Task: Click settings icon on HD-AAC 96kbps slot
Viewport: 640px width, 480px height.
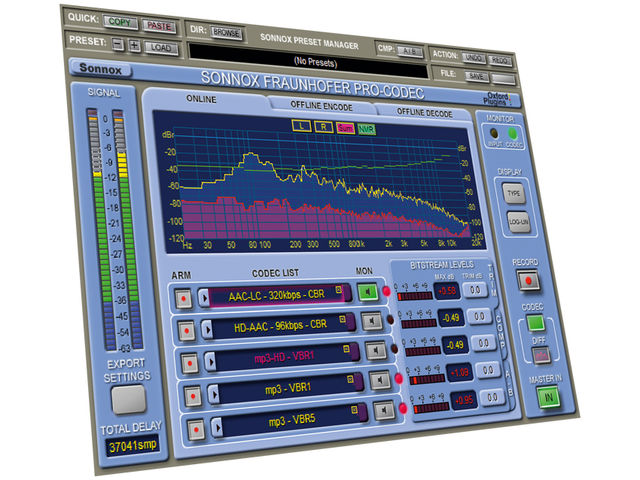Action: pyautogui.click(x=342, y=318)
